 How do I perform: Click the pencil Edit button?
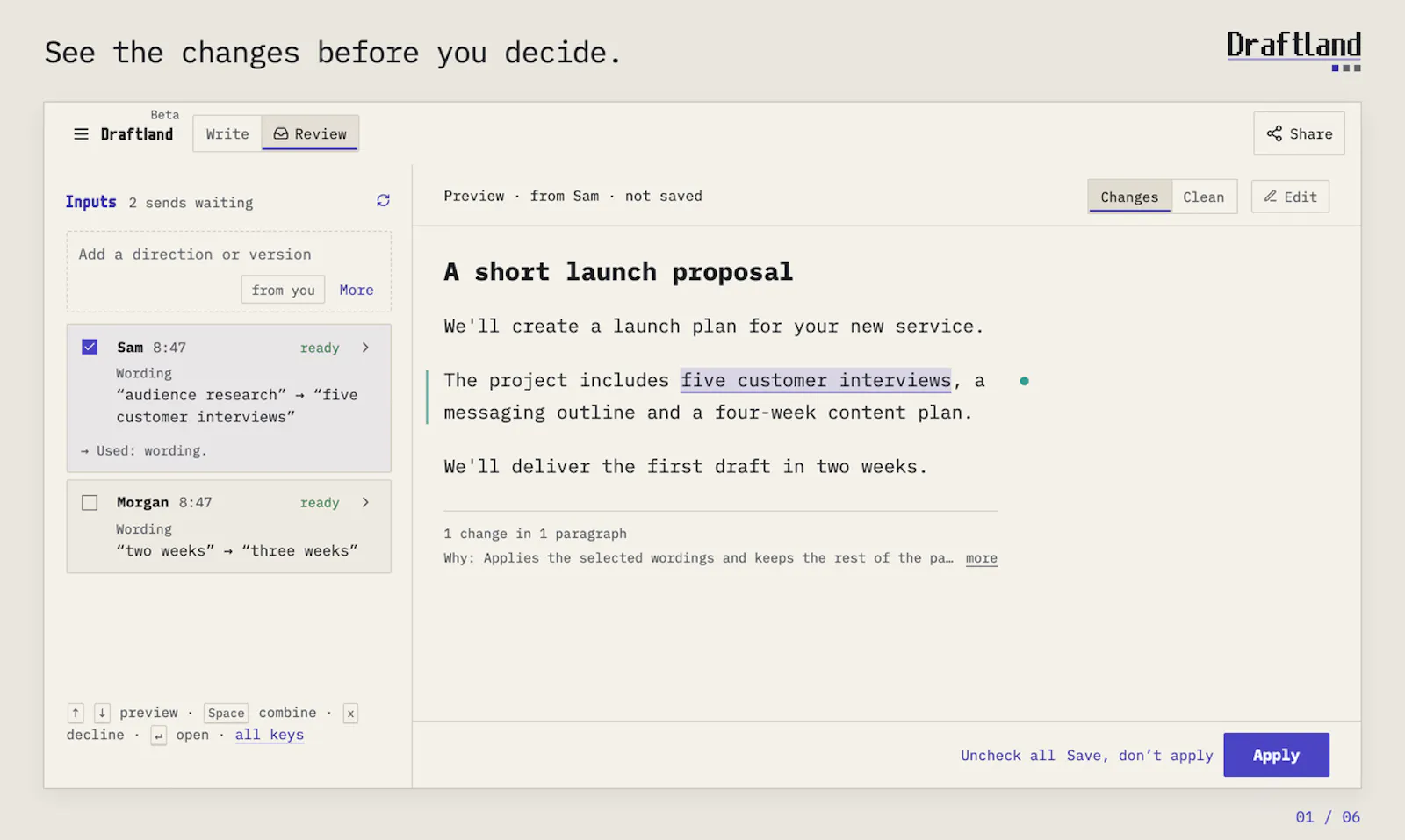[1290, 197]
